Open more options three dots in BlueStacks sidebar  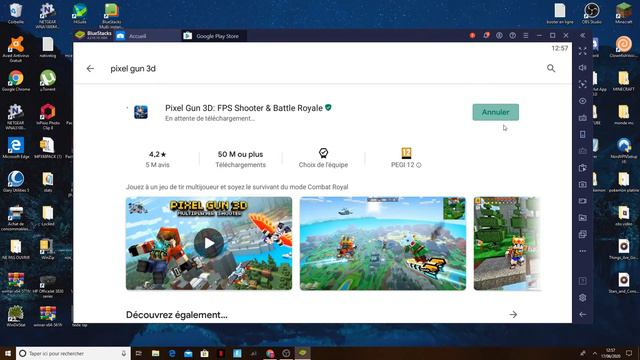582,251
